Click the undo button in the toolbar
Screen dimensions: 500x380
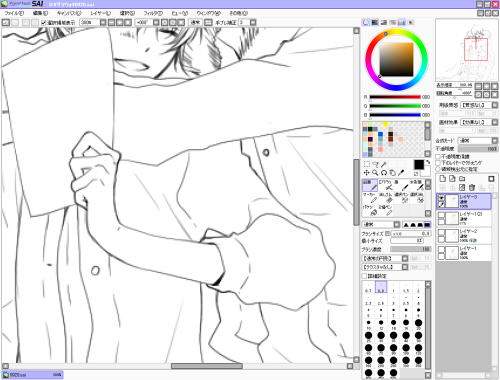6,23
